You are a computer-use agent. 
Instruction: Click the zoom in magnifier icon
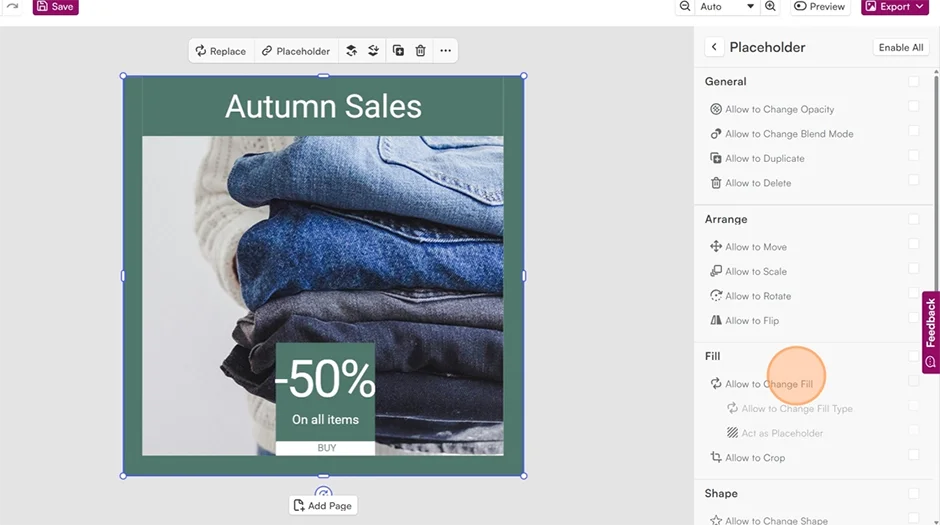[770, 6]
